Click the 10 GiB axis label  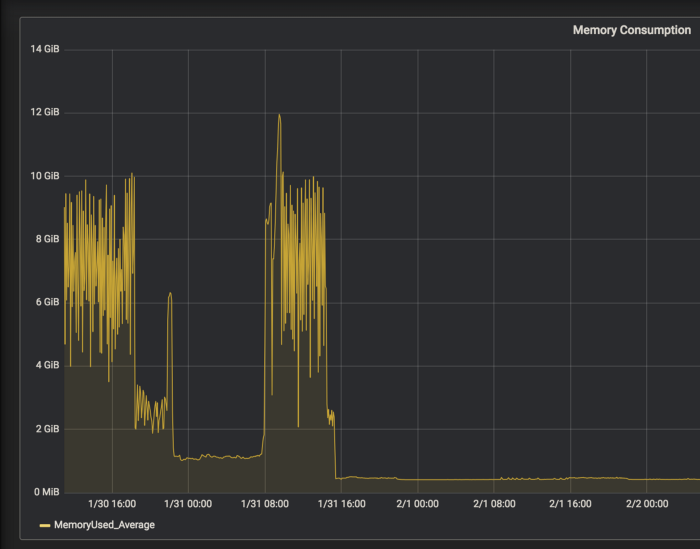pos(45,176)
